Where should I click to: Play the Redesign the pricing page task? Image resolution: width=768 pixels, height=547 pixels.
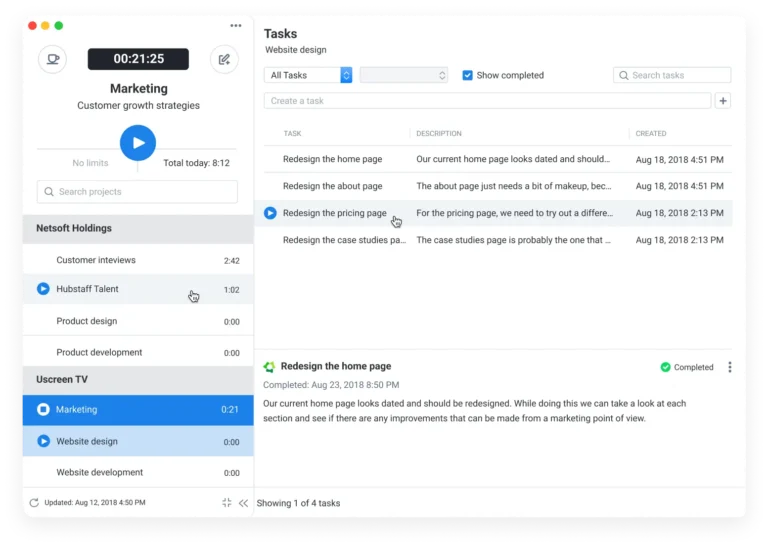(x=270, y=213)
